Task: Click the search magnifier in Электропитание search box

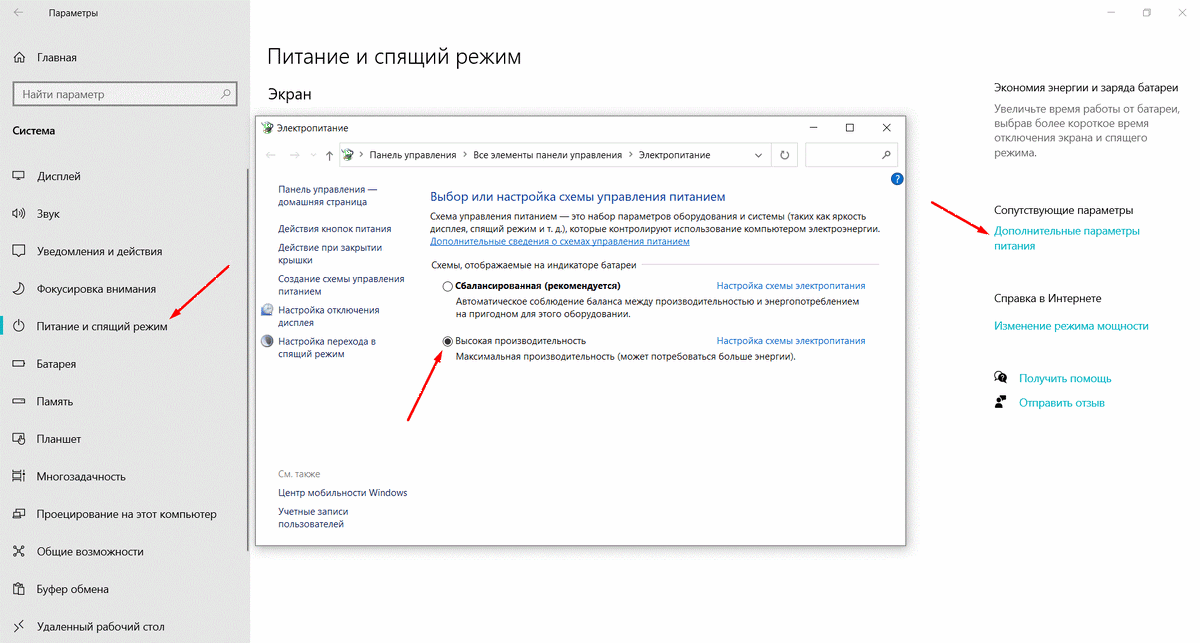Action: (x=886, y=155)
